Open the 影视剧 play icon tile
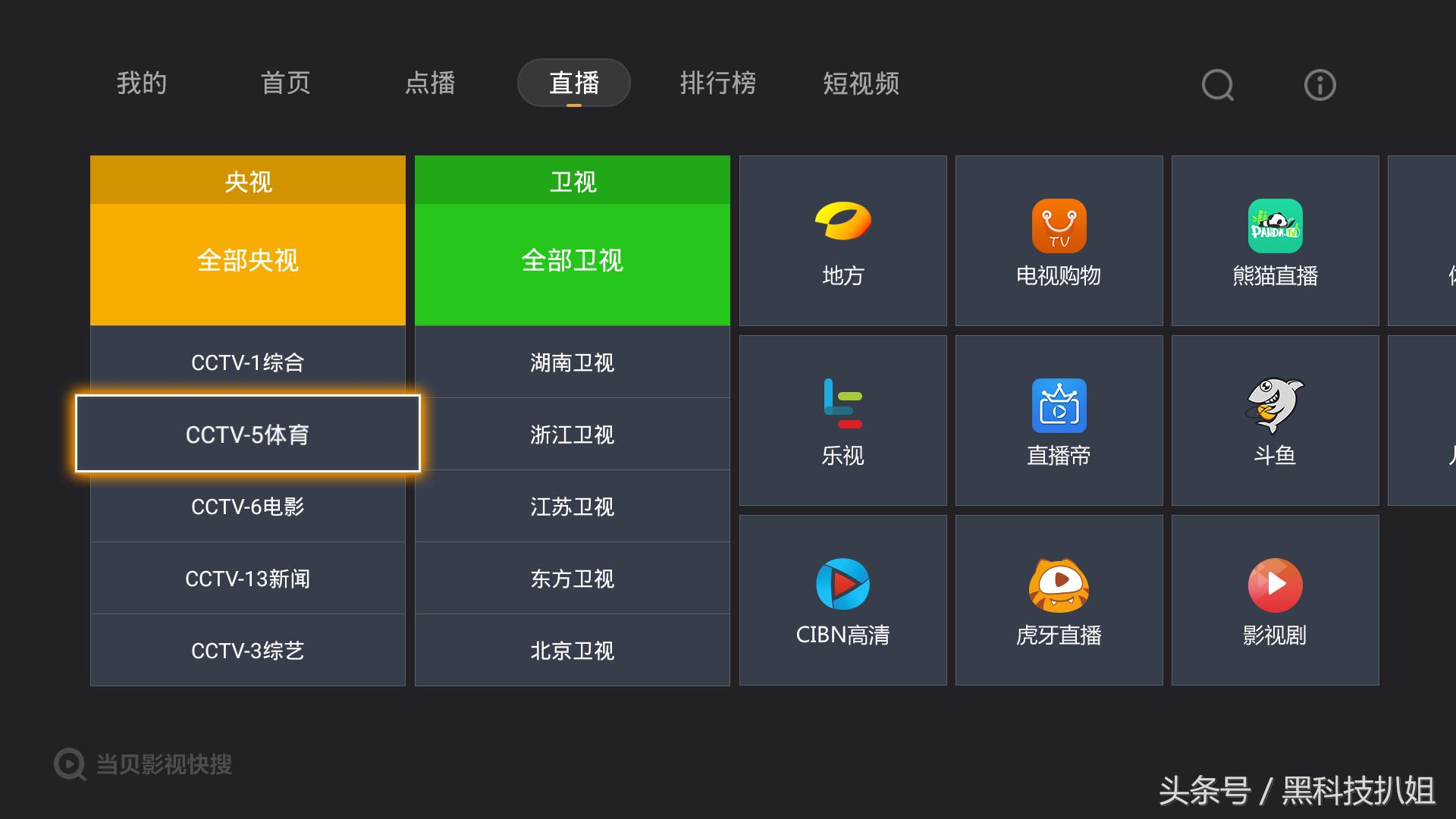The height and width of the screenshot is (819, 1456). (1275, 599)
